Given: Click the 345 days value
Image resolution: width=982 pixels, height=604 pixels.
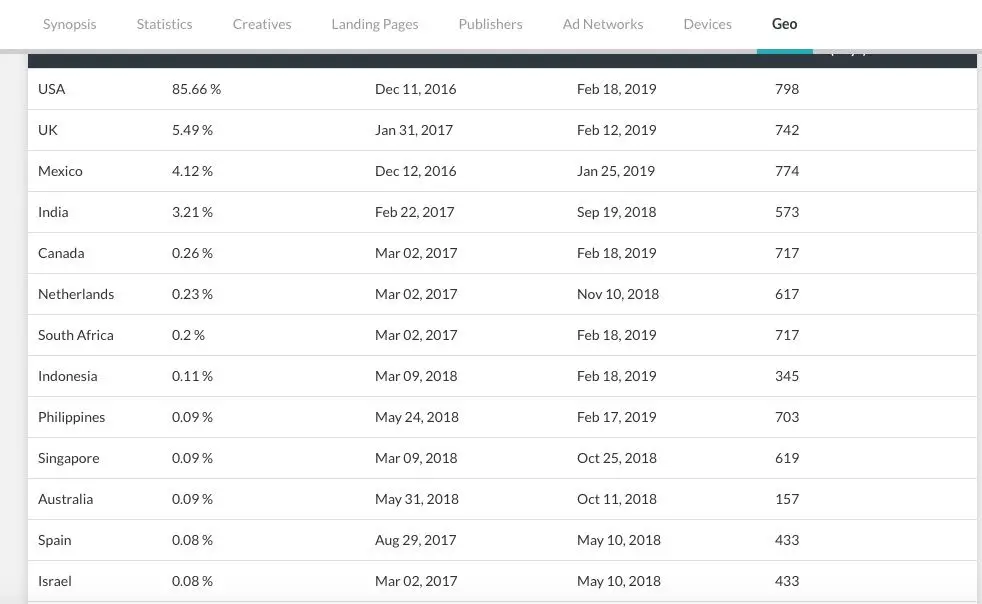Looking at the screenshot, I should click(x=787, y=376).
